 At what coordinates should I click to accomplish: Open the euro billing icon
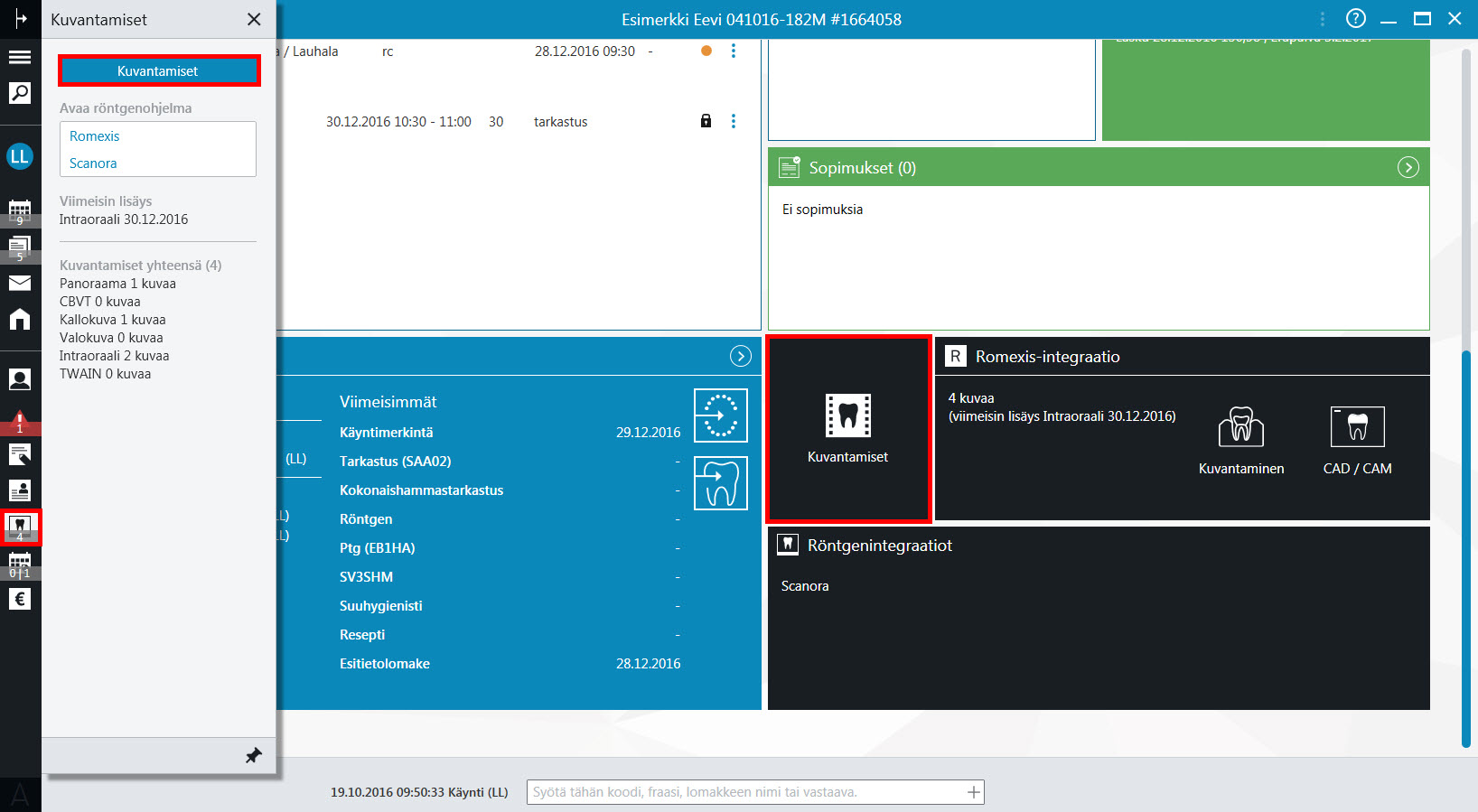point(20,599)
